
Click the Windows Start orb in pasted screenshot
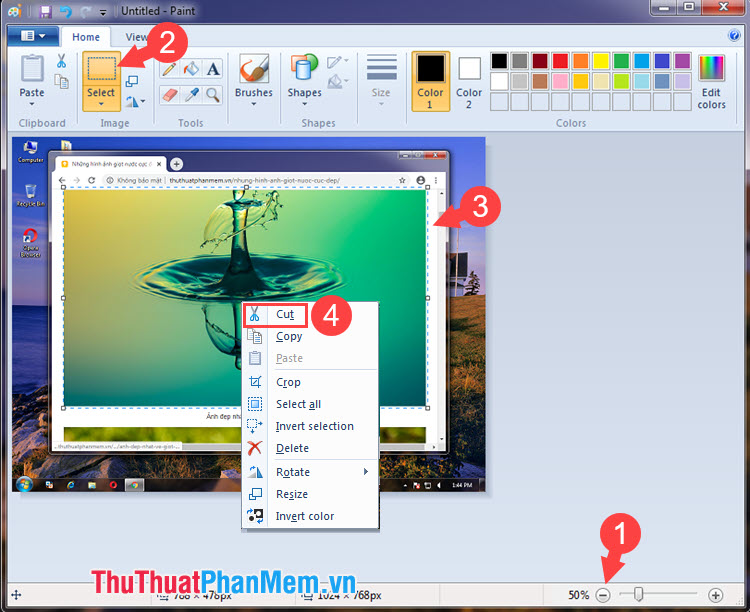pyautogui.click(x=24, y=484)
